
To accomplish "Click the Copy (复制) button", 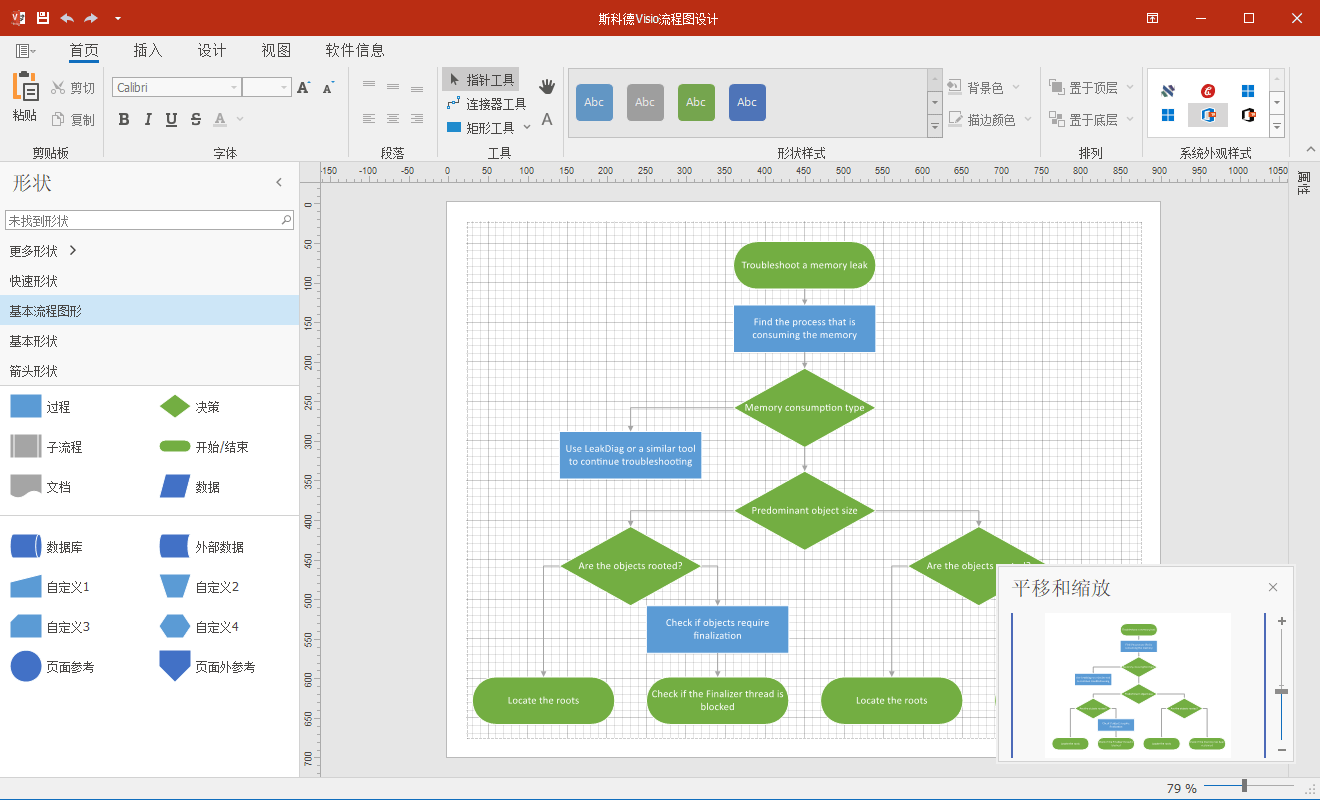I will click(x=73, y=120).
